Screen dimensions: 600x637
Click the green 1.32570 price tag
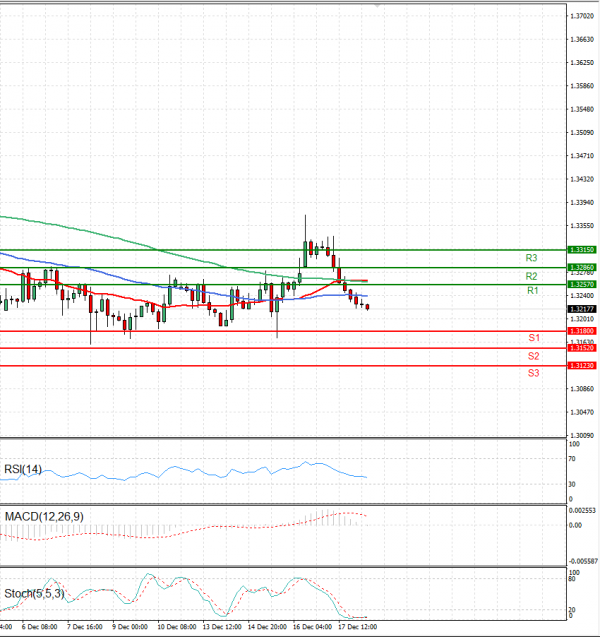(582, 284)
